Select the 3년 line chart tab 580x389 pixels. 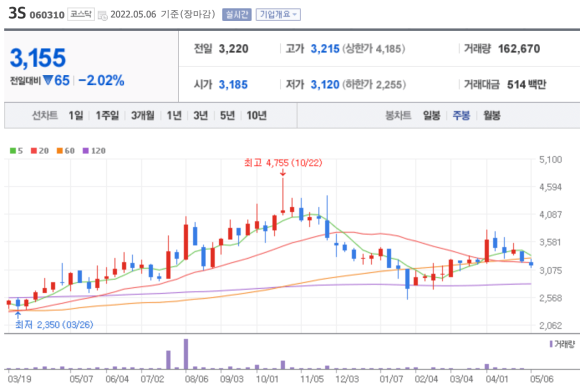click(x=201, y=116)
